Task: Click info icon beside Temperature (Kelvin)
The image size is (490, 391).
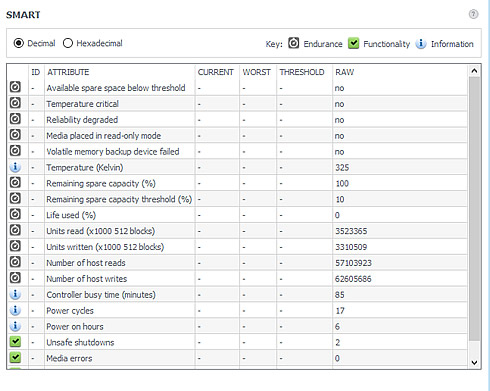Action: pos(15,167)
